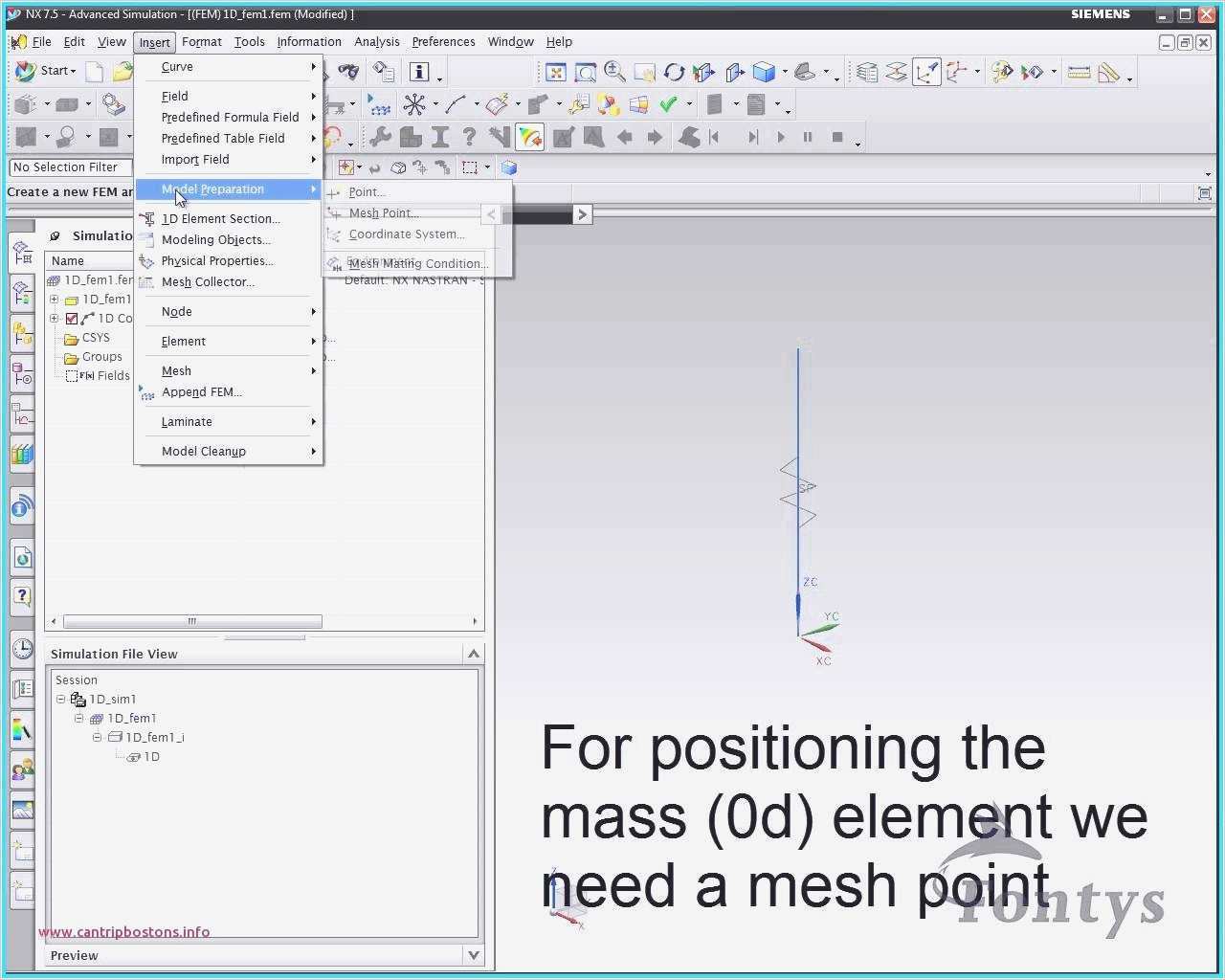Click the I-beam section icon
Screen dimensions: 1225x980
click(x=440, y=137)
